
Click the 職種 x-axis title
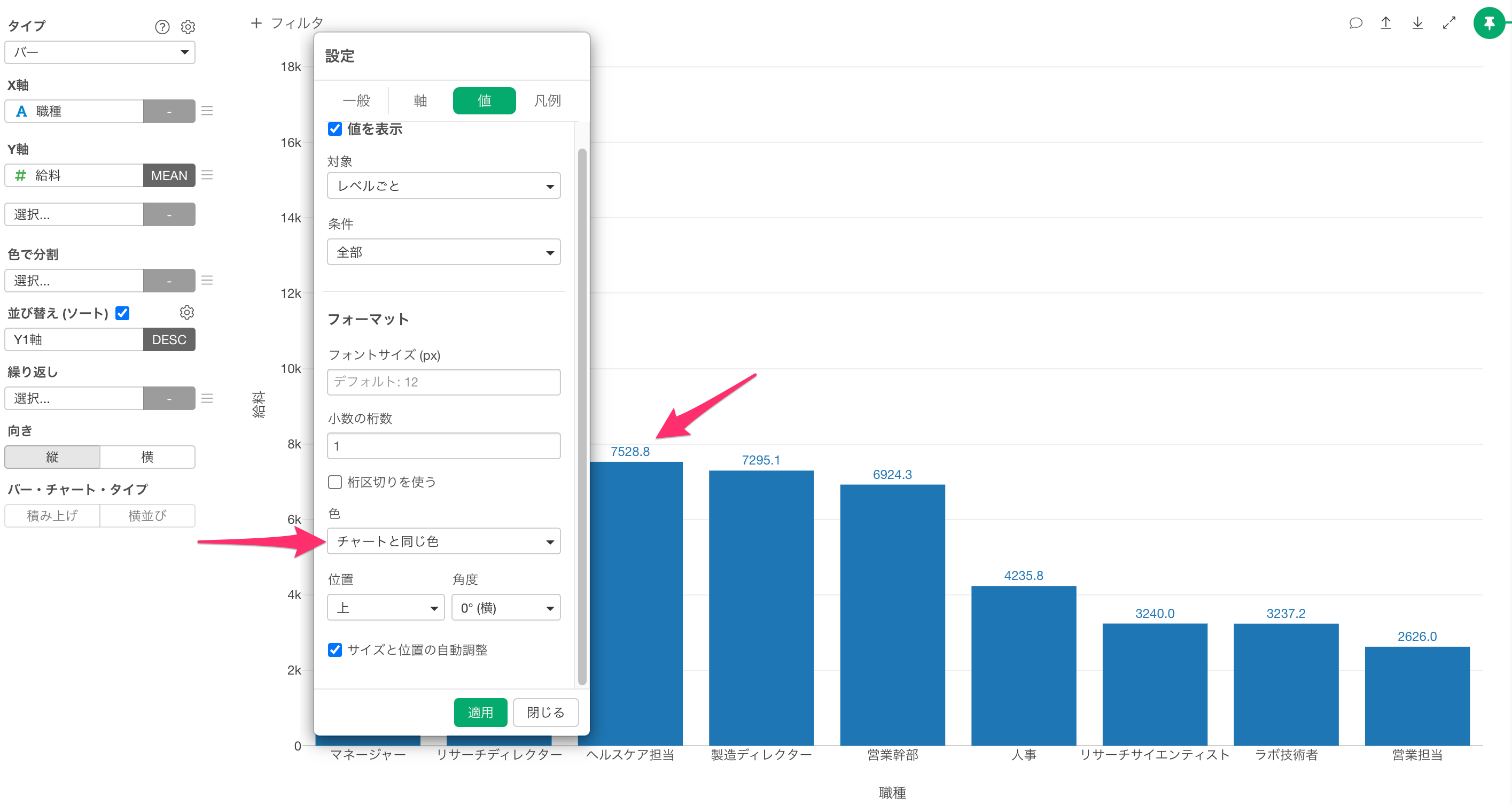click(892, 792)
